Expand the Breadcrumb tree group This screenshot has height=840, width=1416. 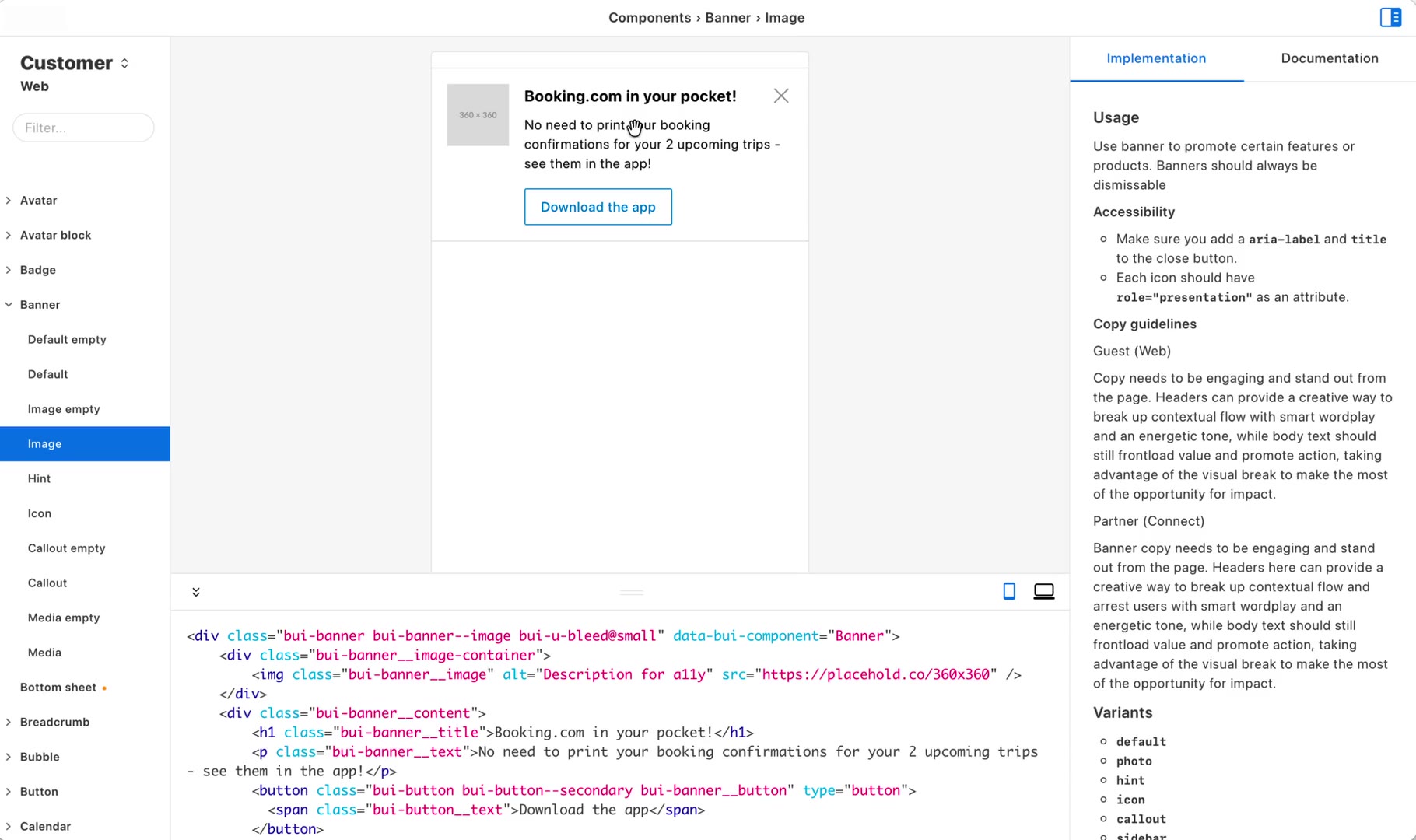[54, 722]
